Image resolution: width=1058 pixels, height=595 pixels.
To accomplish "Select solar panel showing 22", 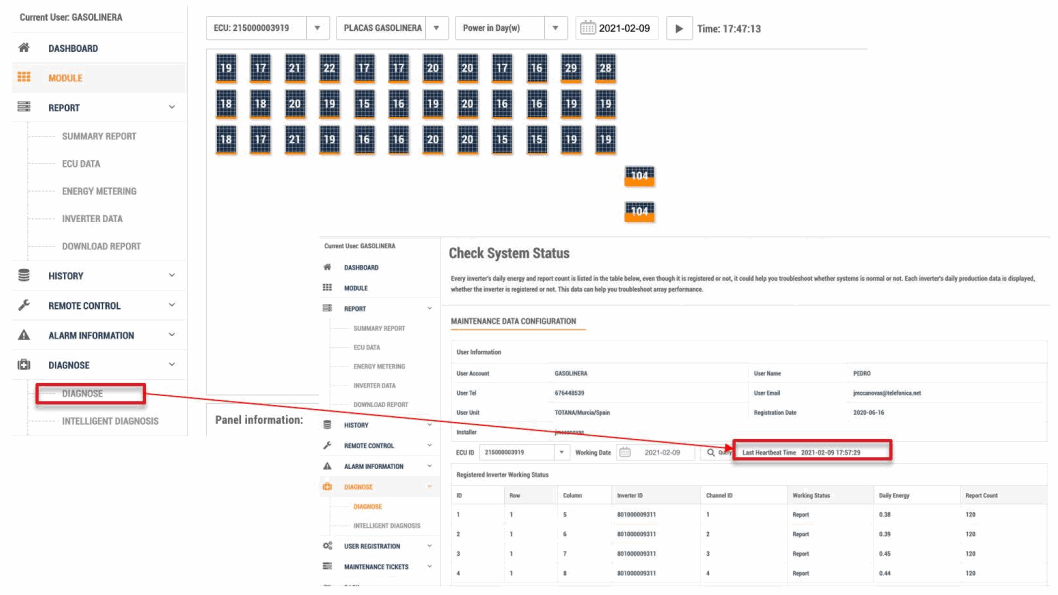I will click(x=329, y=69).
